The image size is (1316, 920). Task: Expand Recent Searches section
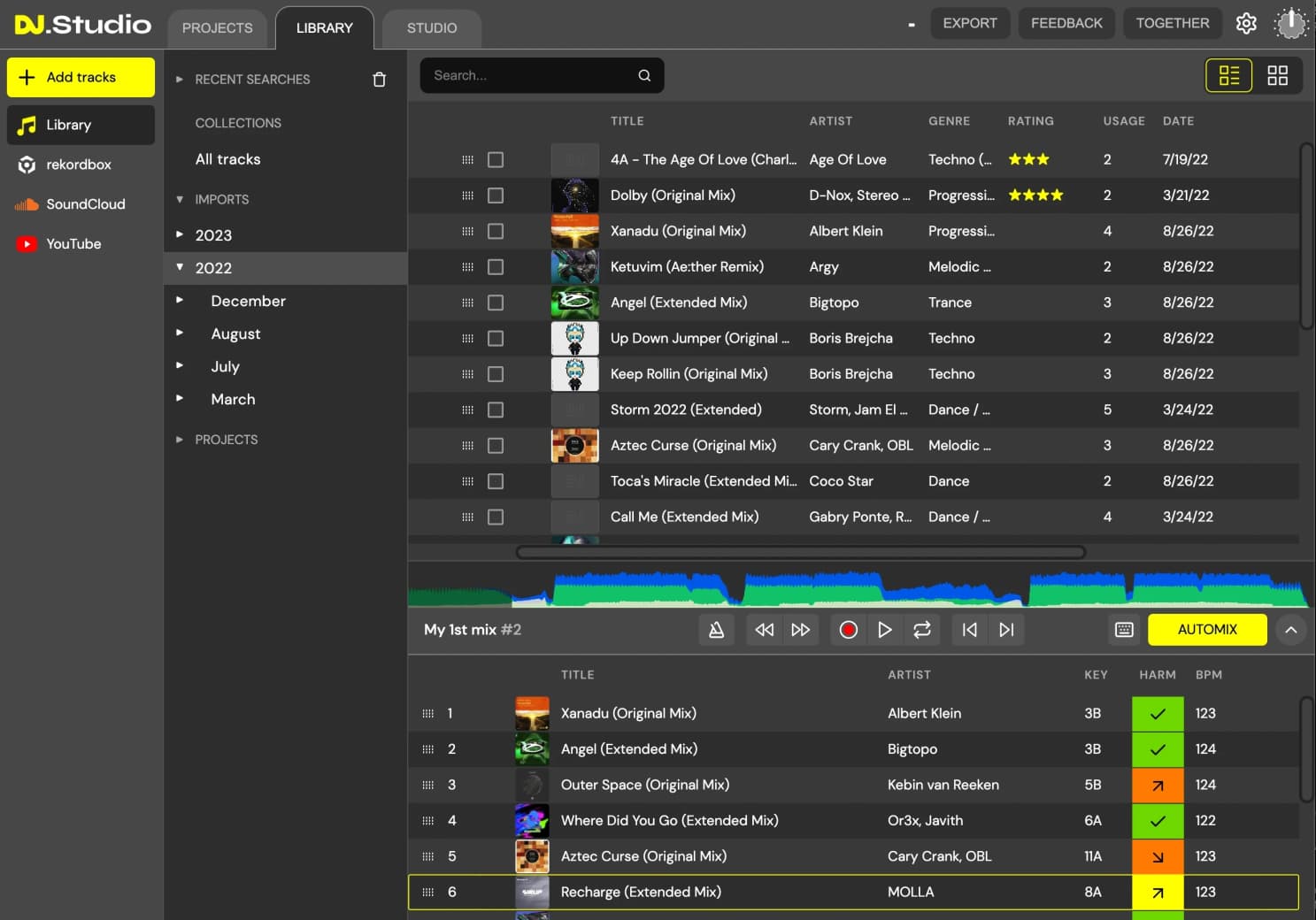(180, 80)
